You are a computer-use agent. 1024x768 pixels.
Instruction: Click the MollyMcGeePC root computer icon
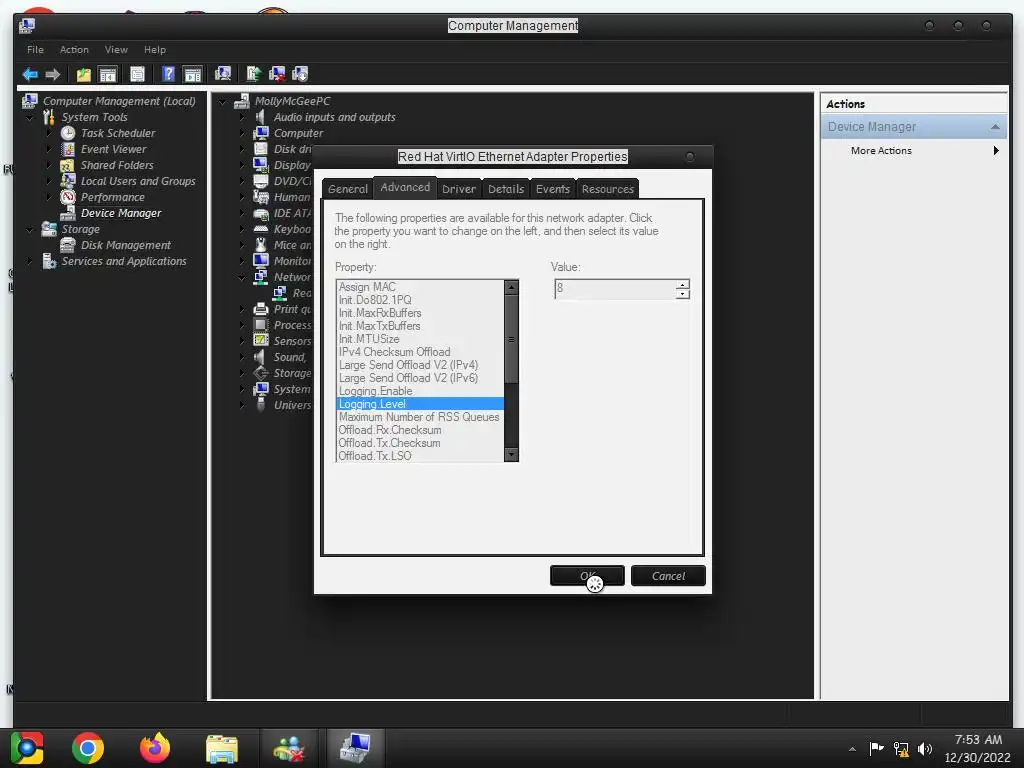242,101
